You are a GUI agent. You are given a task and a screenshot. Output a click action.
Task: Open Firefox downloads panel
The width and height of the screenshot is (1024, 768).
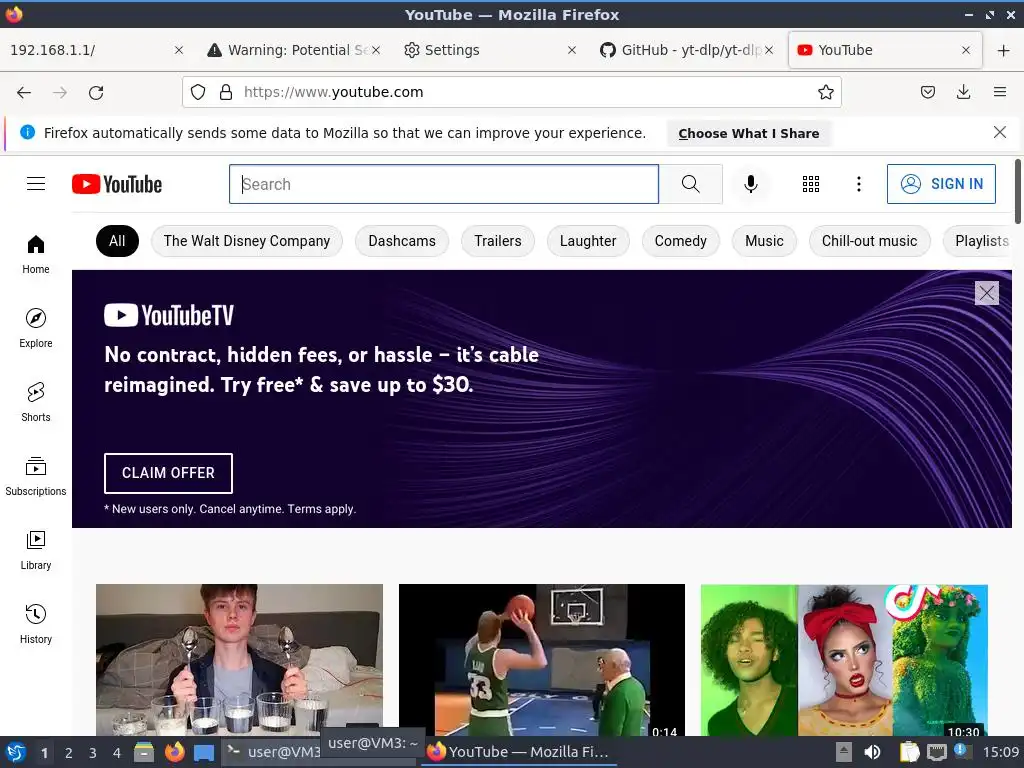[x=963, y=92]
